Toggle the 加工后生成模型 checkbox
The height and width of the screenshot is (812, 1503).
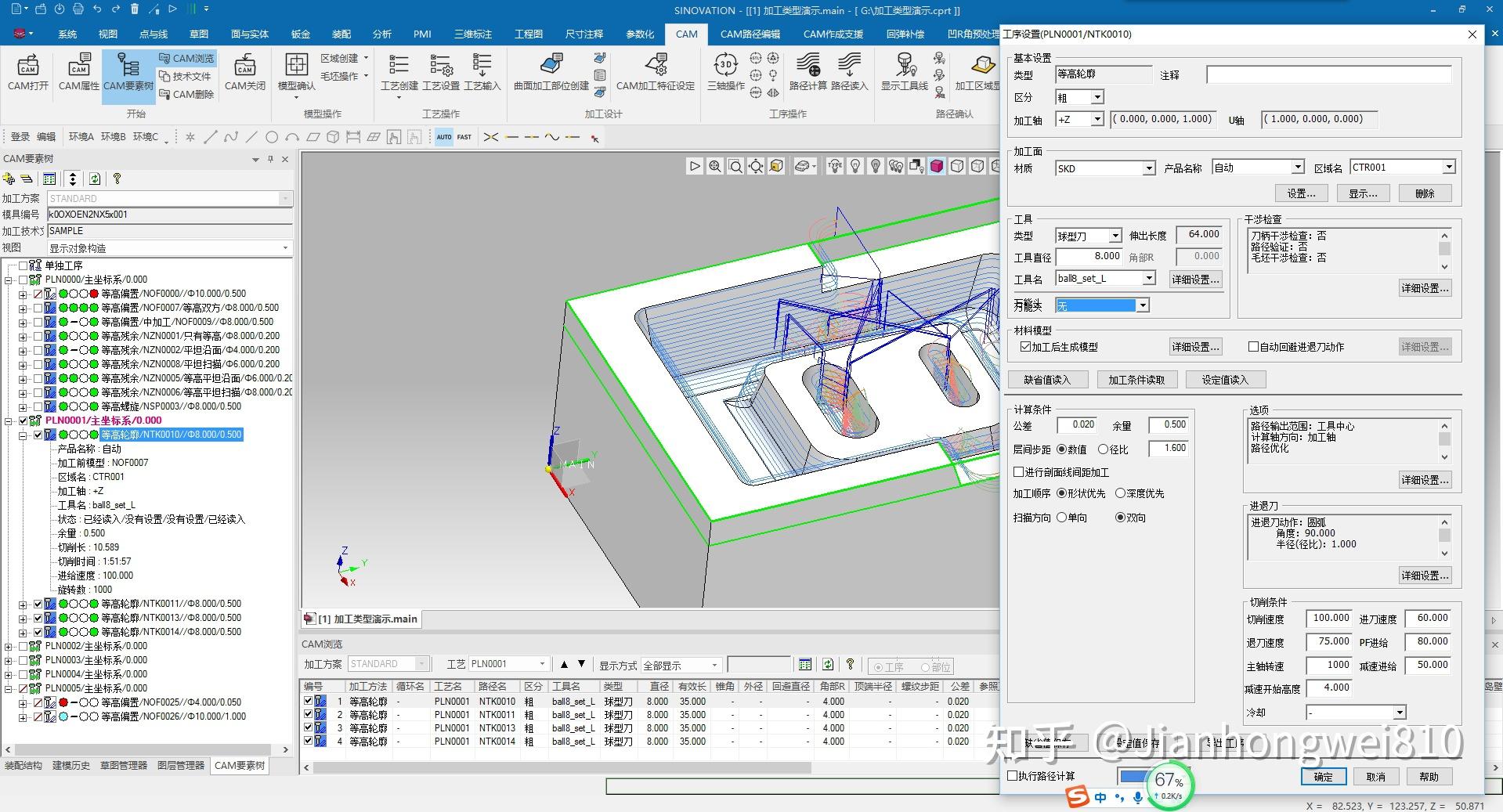[x=1025, y=347]
